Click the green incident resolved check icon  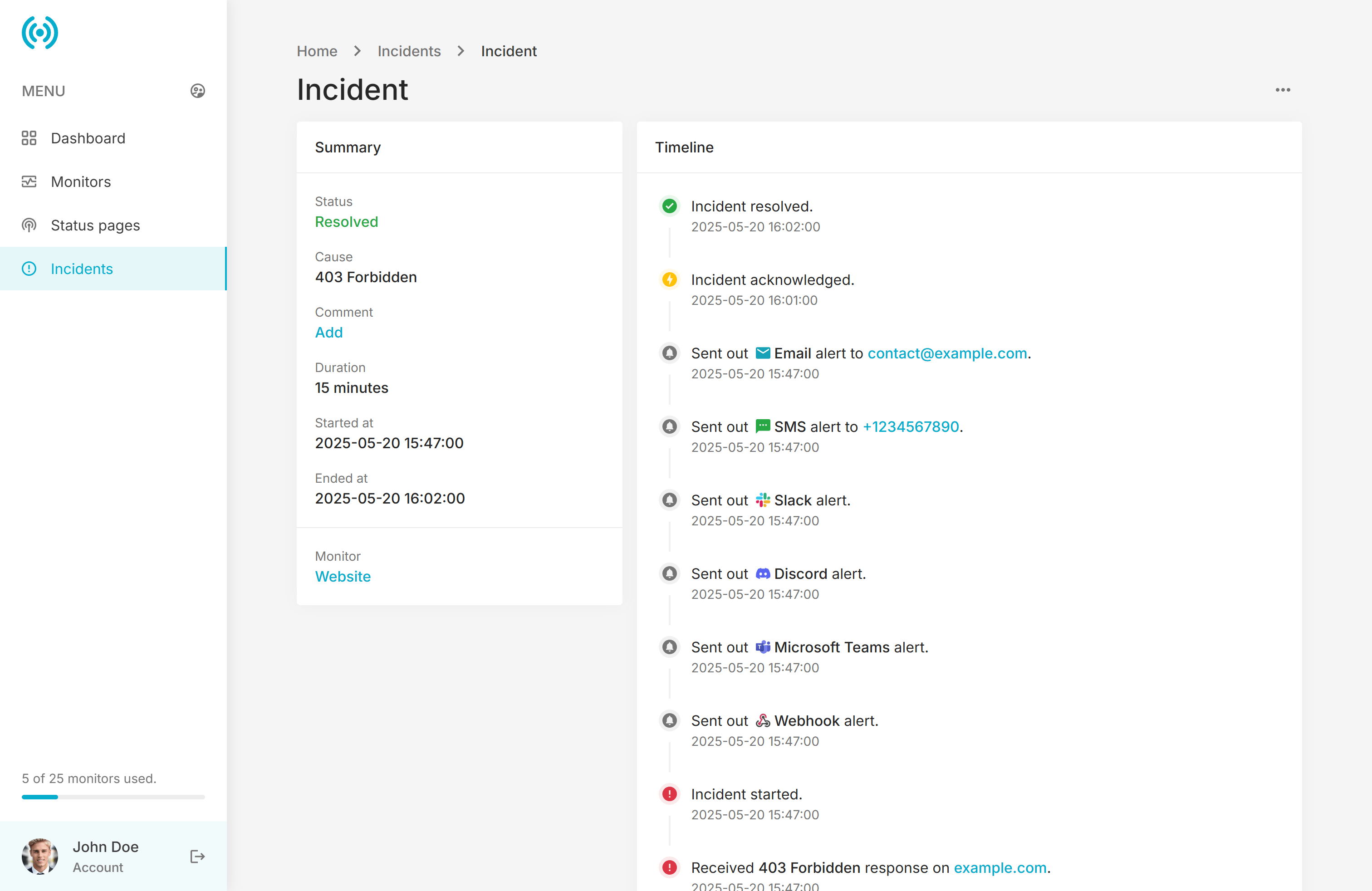(x=669, y=206)
